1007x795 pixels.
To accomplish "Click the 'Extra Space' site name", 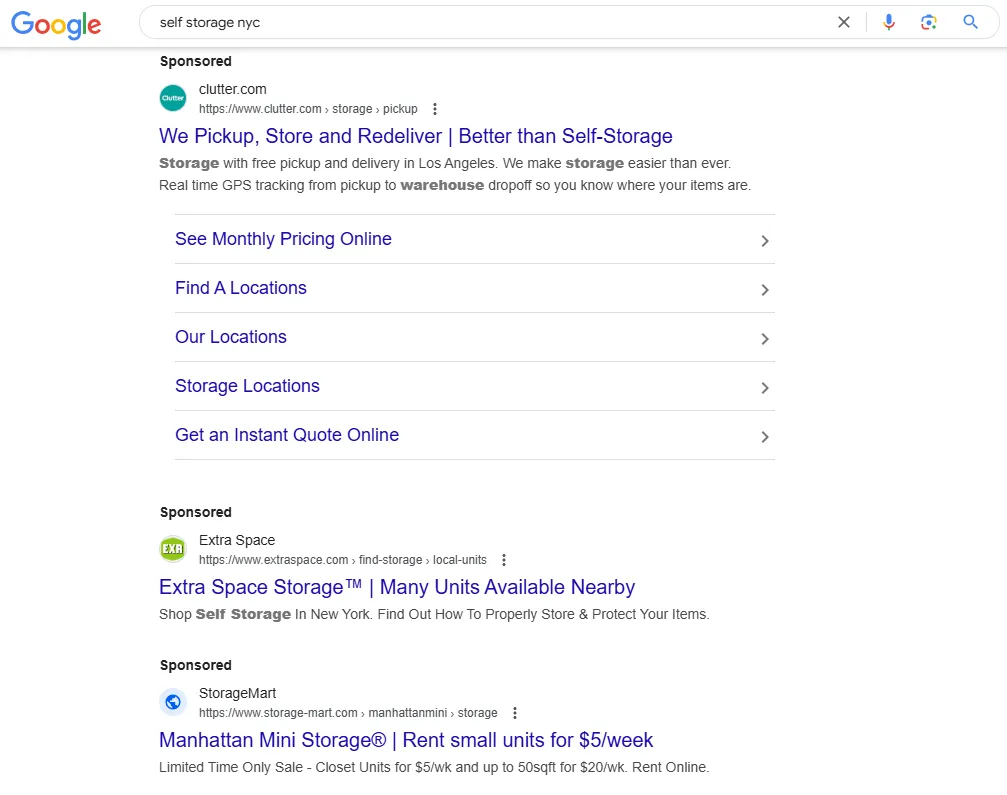I will tap(237, 540).
